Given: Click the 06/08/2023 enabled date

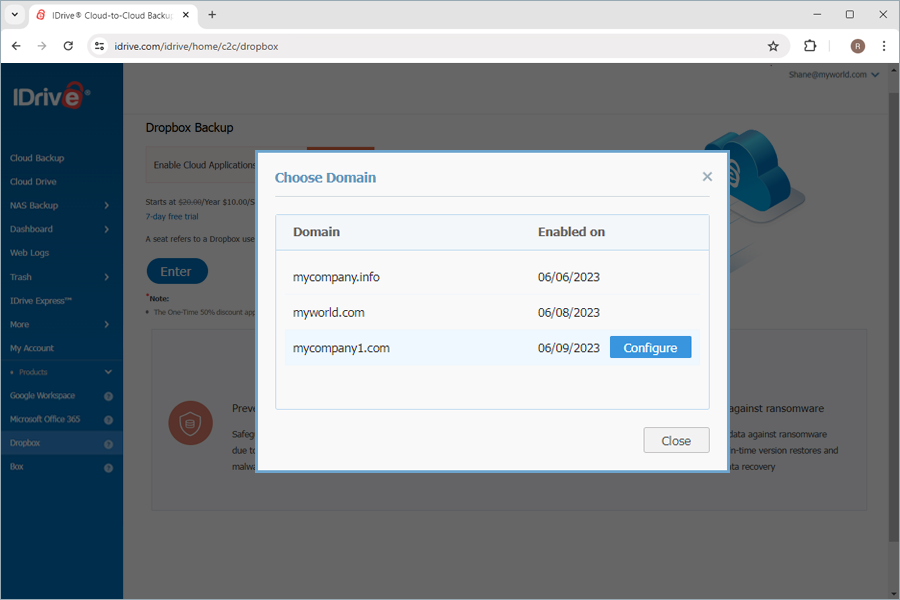Looking at the screenshot, I should pos(568,312).
